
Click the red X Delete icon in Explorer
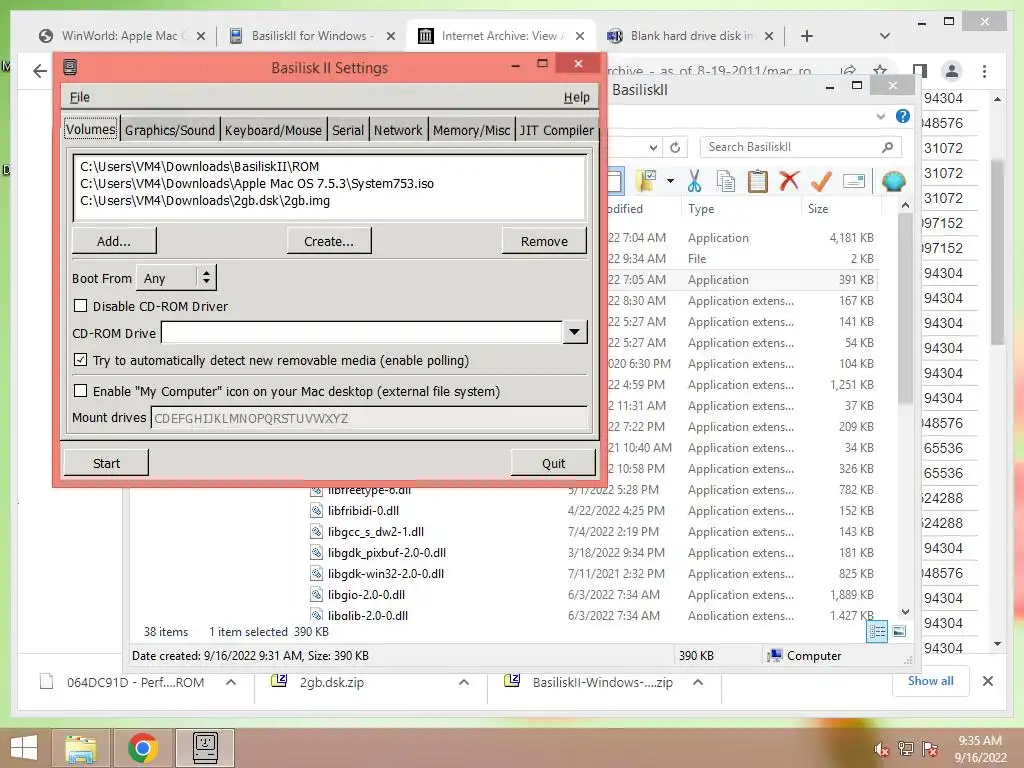pos(789,180)
